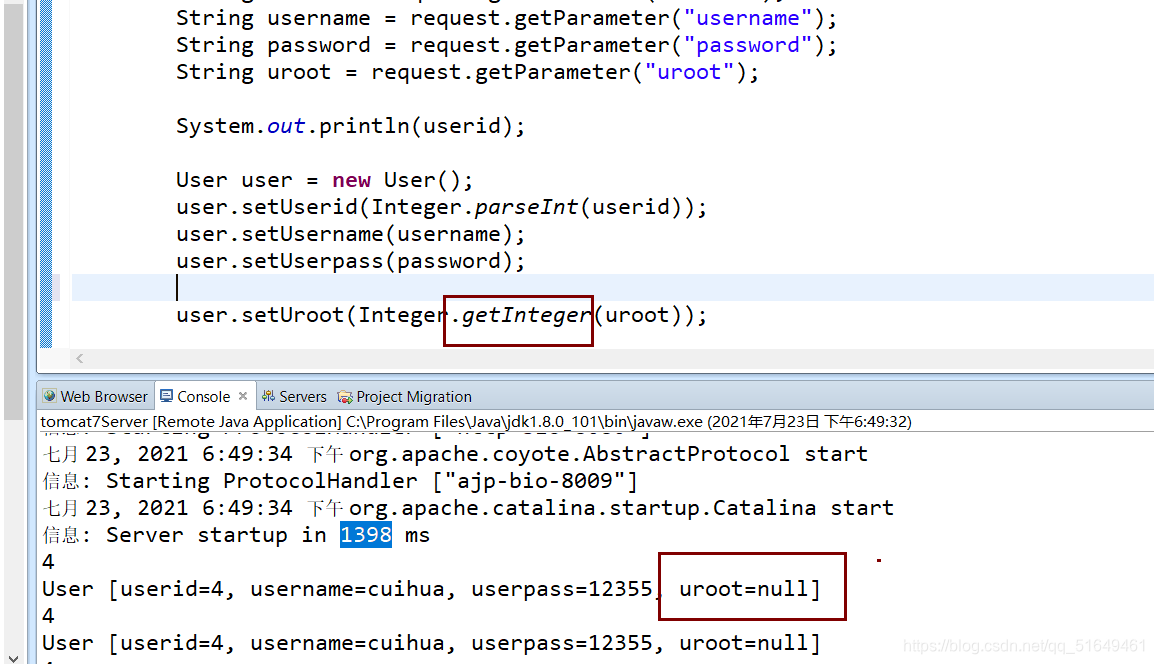The width and height of the screenshot is (1154, 664).
Task: Click the CSDN blog watermark link
Action: point(1024,647)
